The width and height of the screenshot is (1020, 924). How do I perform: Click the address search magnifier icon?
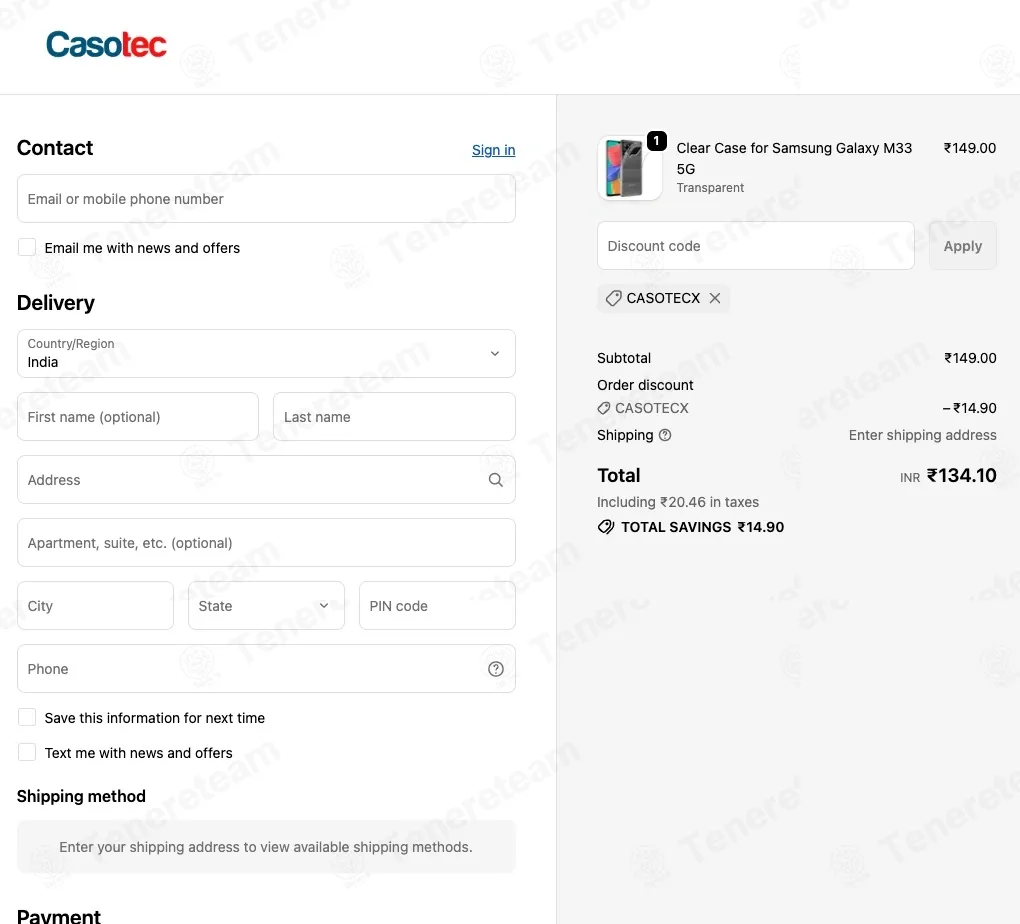click(x=496, y=480)
